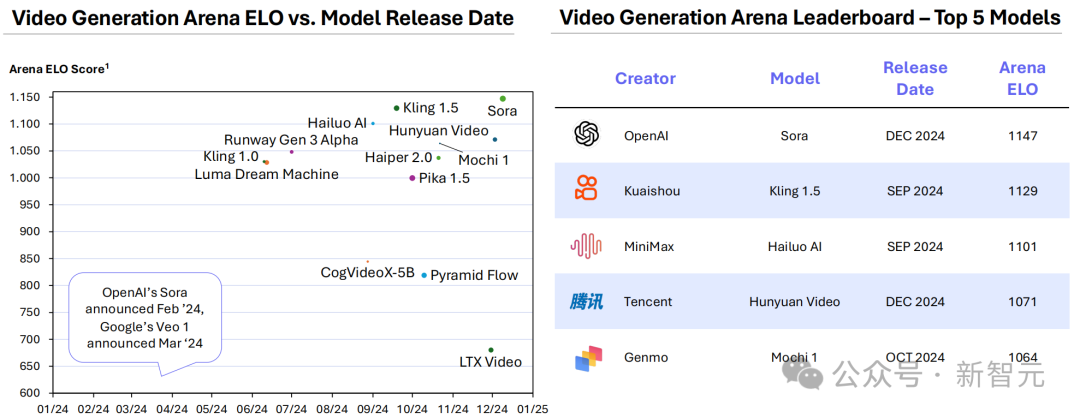
Task: Click the 1.150 y-axis tick label
Action: (26, 97)
